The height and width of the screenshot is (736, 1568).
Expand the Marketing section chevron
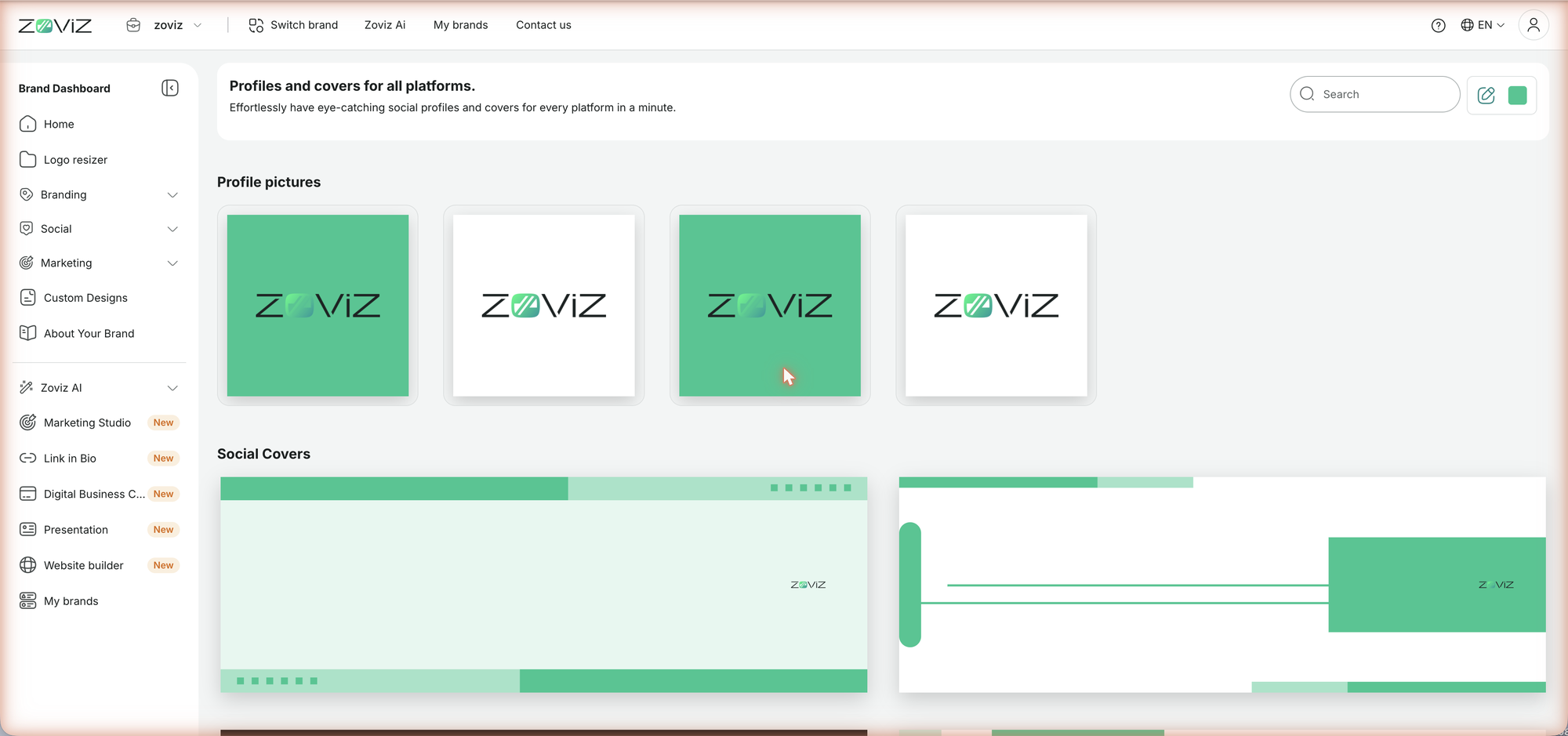pos(172,263)
